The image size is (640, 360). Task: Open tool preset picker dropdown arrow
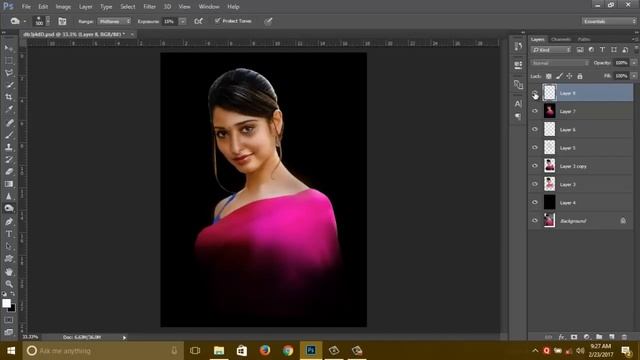24,21
